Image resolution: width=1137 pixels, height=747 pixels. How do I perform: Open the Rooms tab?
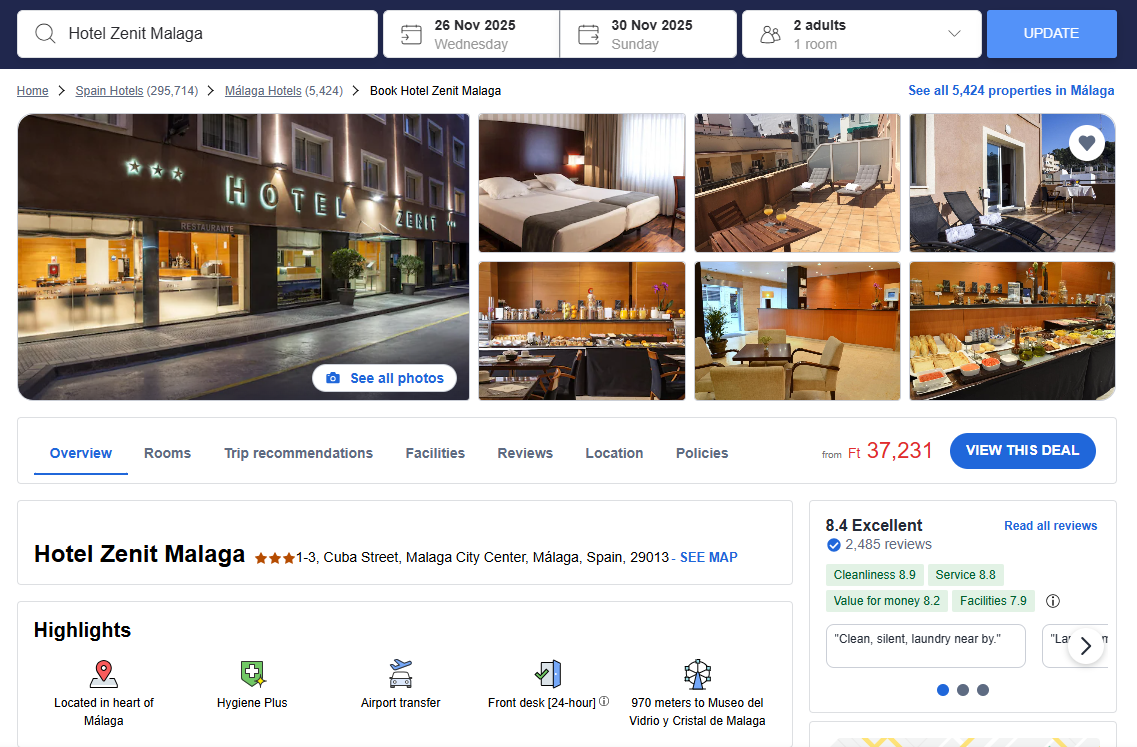coord(168,453)
